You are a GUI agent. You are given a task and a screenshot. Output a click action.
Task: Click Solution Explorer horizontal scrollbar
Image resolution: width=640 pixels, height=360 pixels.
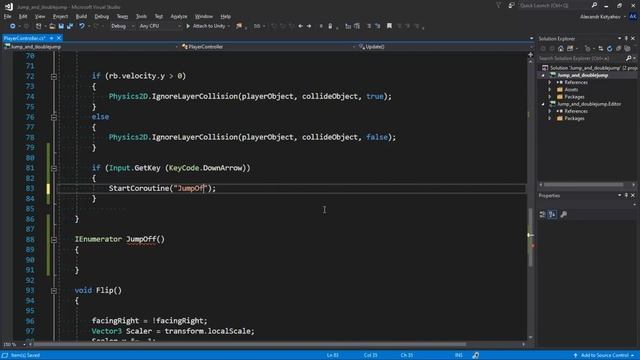[583, 184]
